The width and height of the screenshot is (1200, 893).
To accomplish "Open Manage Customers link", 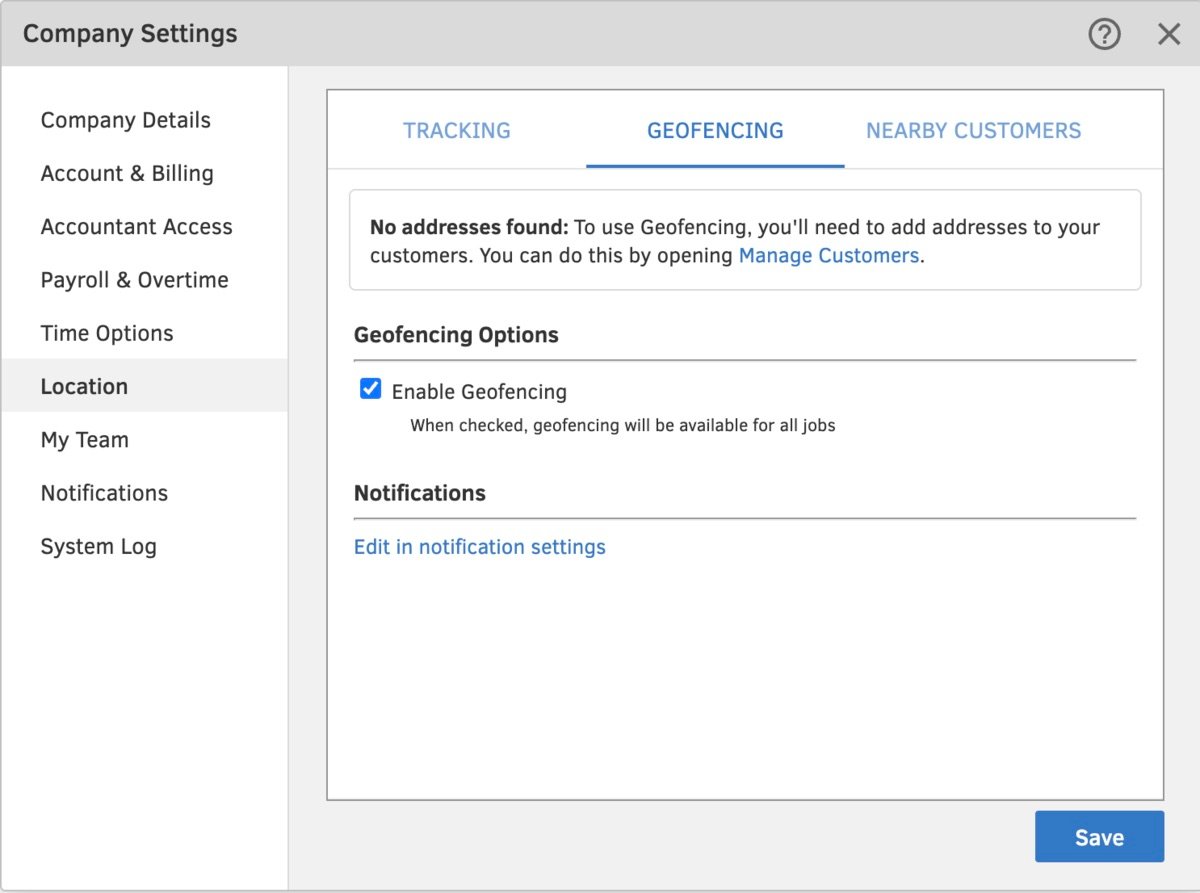I will click(829, 255).
